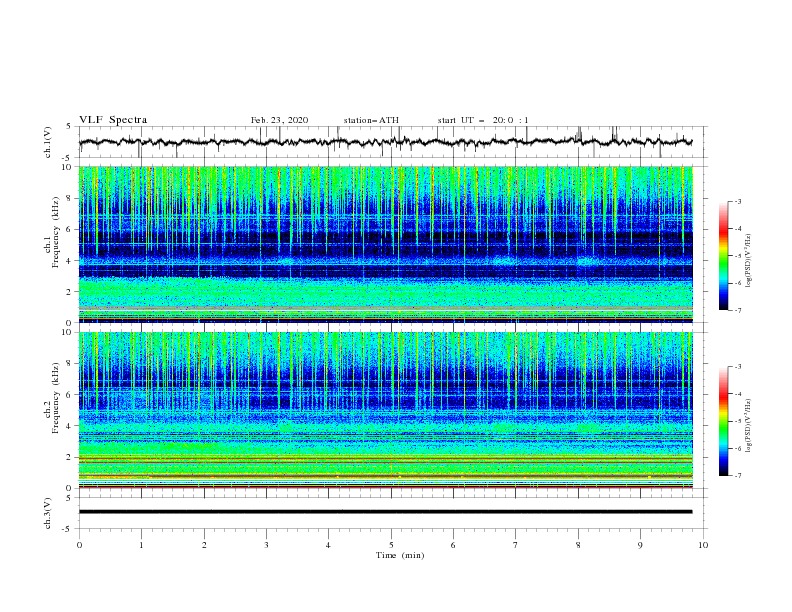Click time axis tick label "1"

[141, 545]
